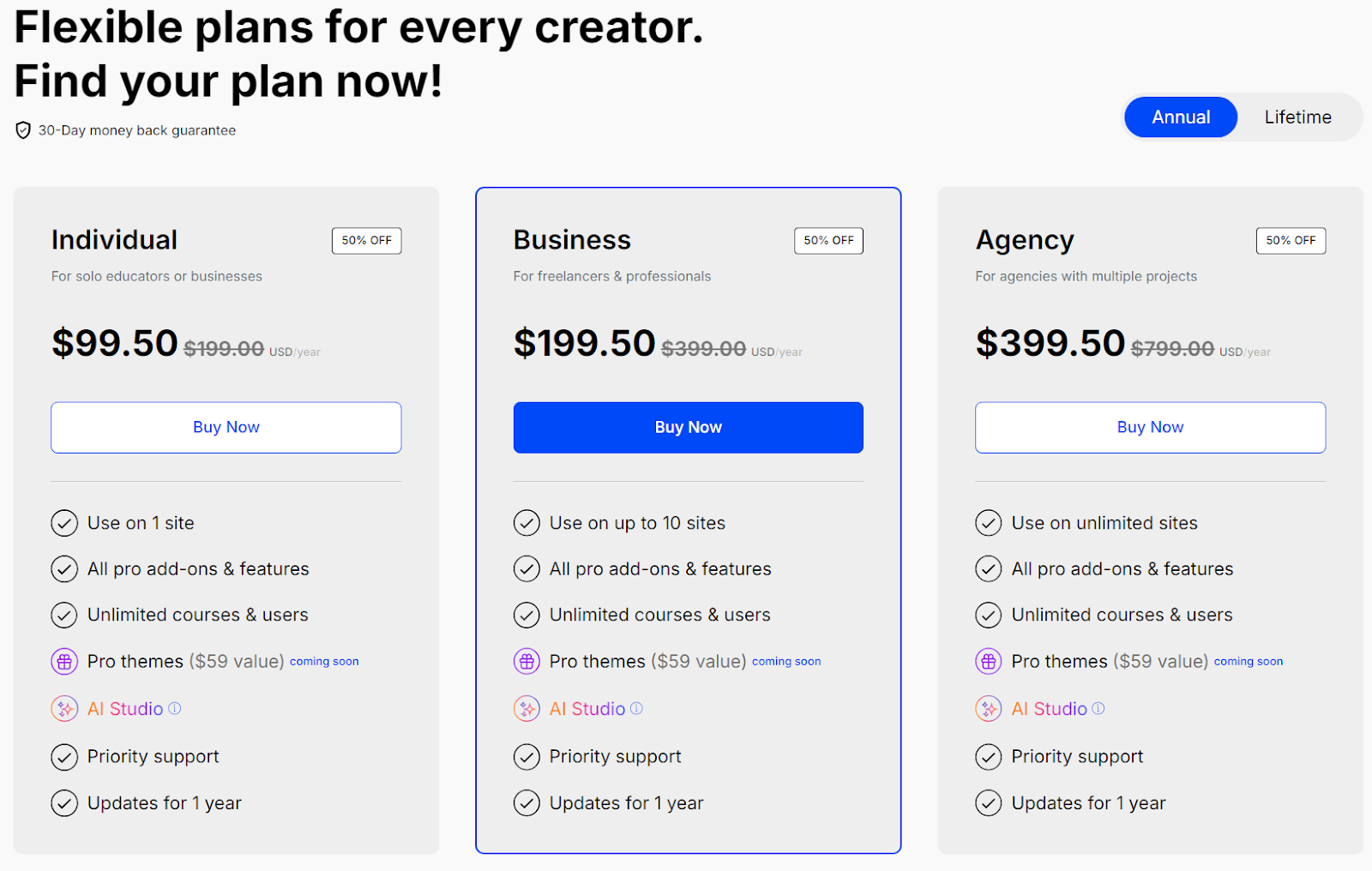Viewport: 1372px width, 871px height.
Task: Click the checkmark icon beside Use on 1 site
Action: [x=63, y=523]
